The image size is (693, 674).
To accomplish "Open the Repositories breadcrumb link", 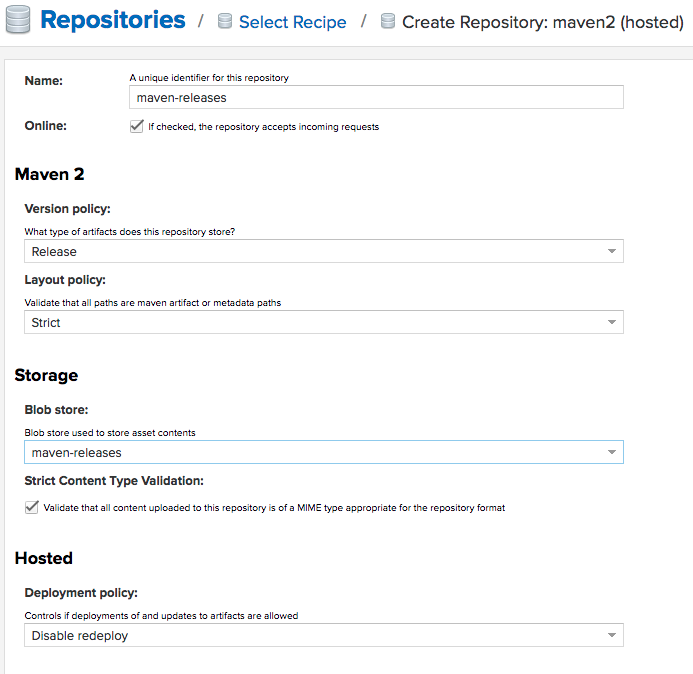I will click(x=113, y=20).
